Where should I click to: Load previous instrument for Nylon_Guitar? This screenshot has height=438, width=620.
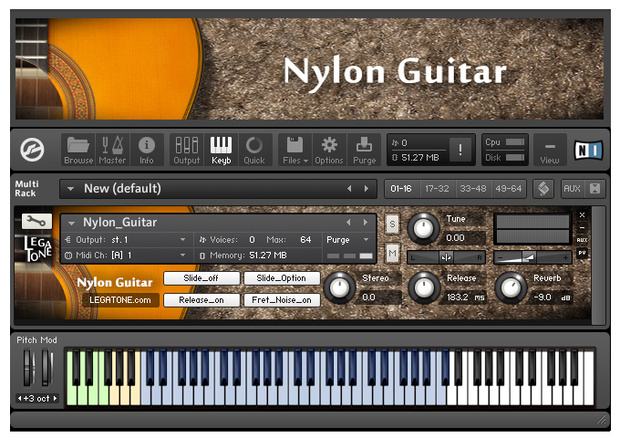(x=348, y=222)
